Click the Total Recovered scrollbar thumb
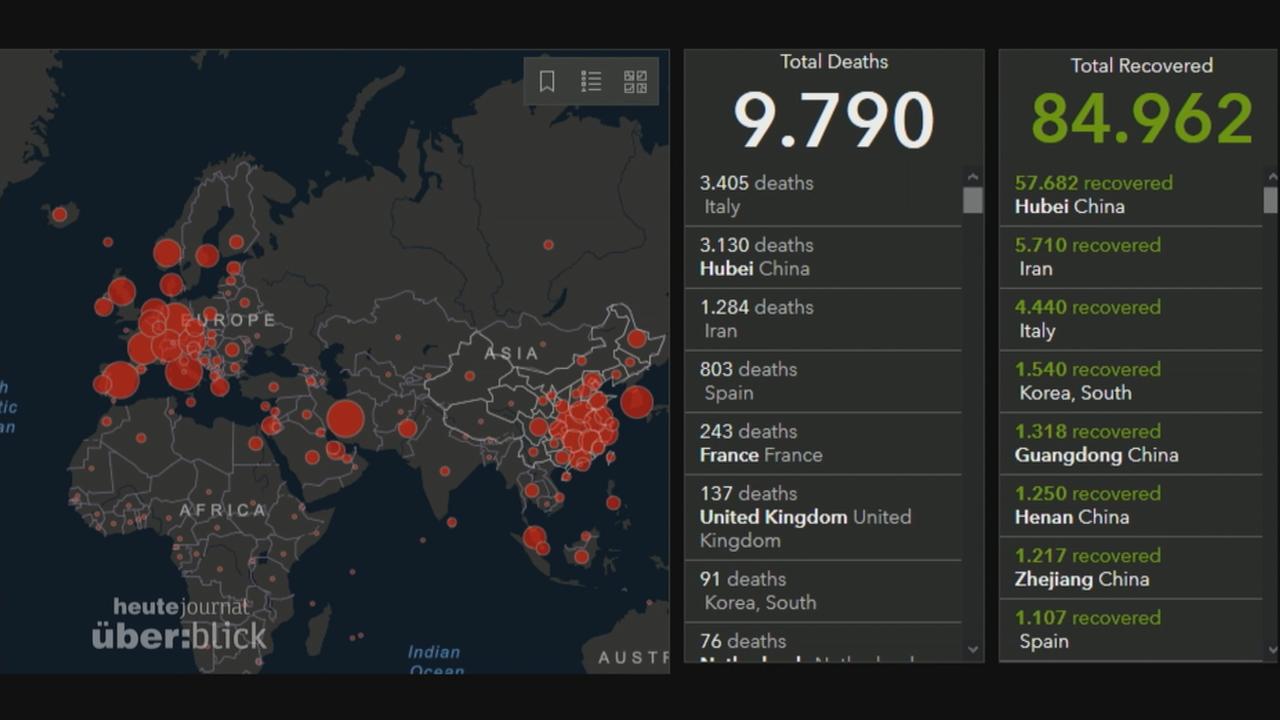The width and height of the screenshot is (1280, 720). (1270, 200)
